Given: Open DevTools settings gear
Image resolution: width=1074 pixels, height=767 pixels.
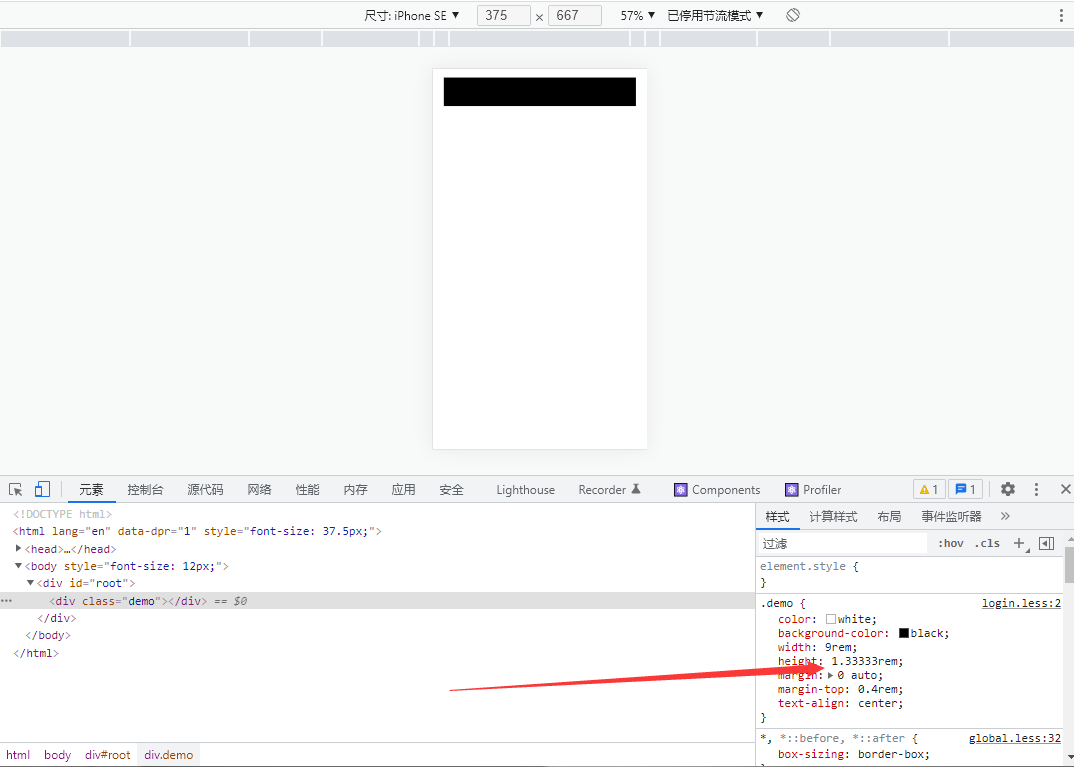Looking at the screenshot, I should pos(1007,489).
